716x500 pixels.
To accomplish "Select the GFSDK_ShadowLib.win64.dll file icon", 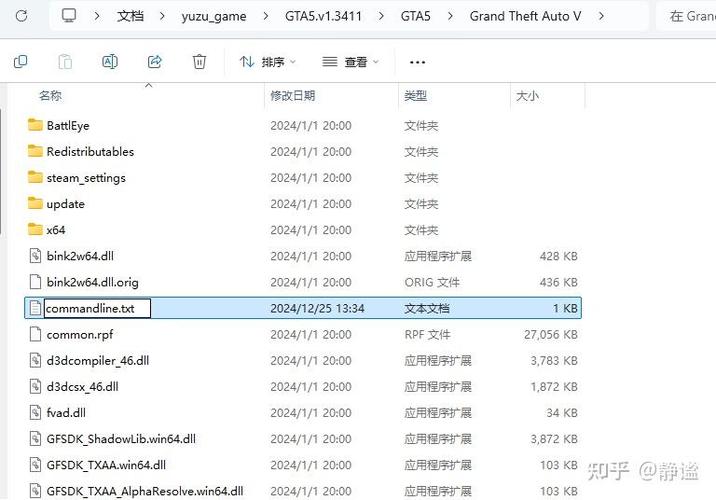I will (x=35, y=439).
